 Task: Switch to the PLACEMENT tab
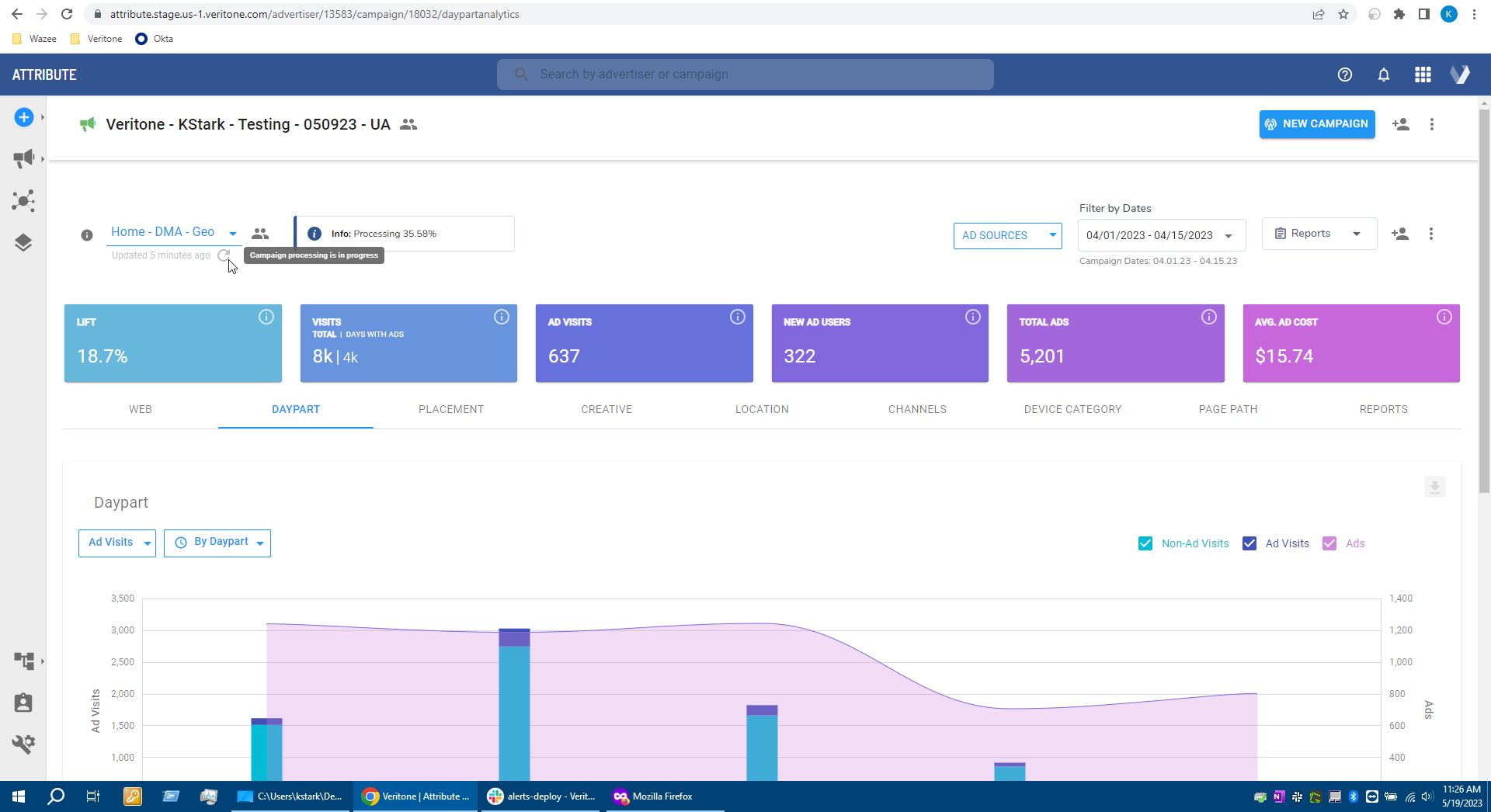[x=450, y=409]
